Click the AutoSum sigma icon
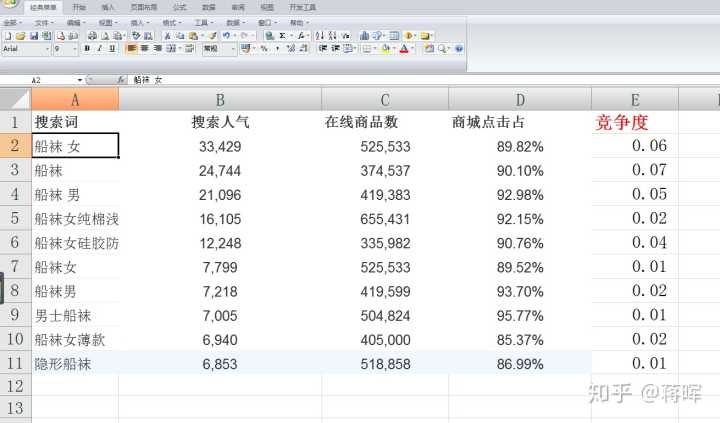 (283, 35)
